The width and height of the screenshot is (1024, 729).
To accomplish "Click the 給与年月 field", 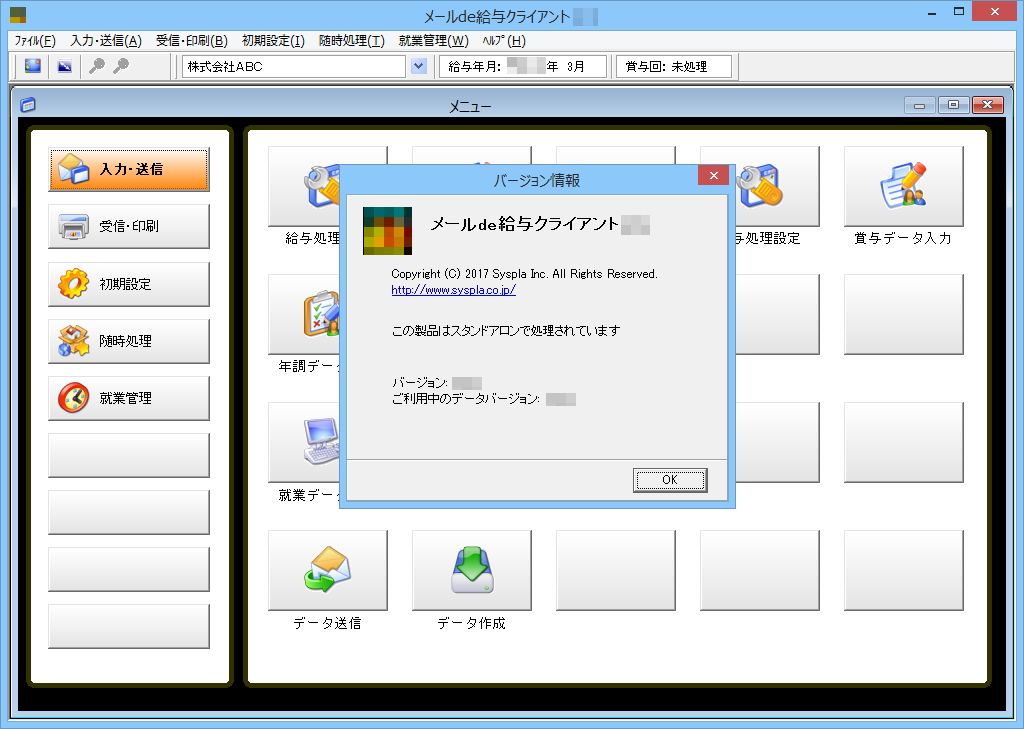I will [x=523, y=66].
